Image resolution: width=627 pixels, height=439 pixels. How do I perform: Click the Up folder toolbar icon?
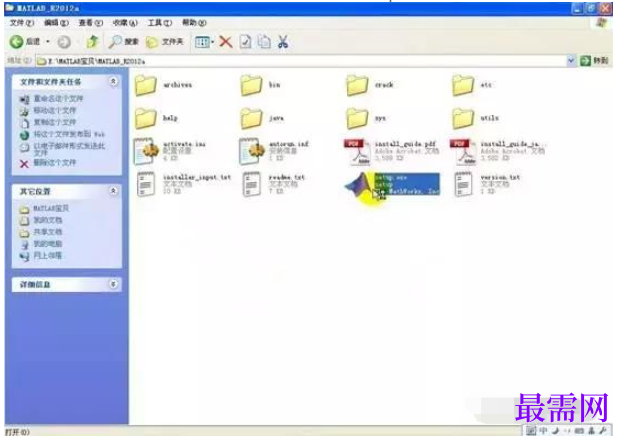(92, 41)
